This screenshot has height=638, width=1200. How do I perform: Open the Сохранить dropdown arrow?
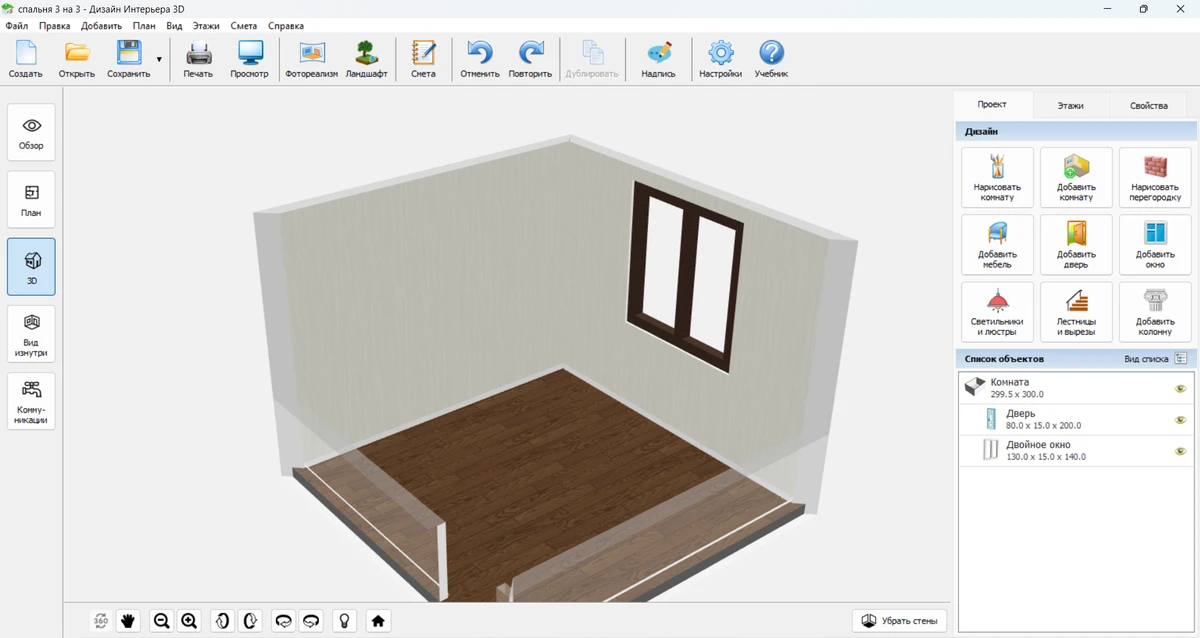(x=159, y=60)
